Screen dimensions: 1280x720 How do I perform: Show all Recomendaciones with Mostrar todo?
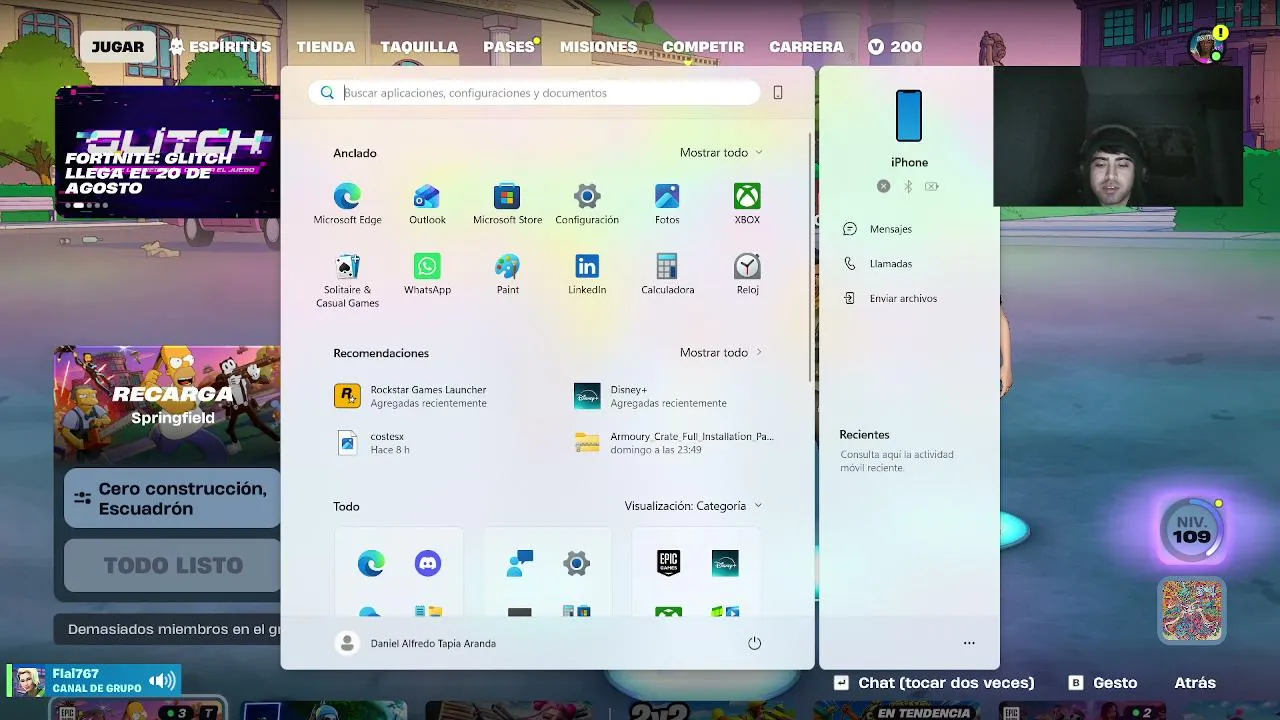(x=721, y=353)
